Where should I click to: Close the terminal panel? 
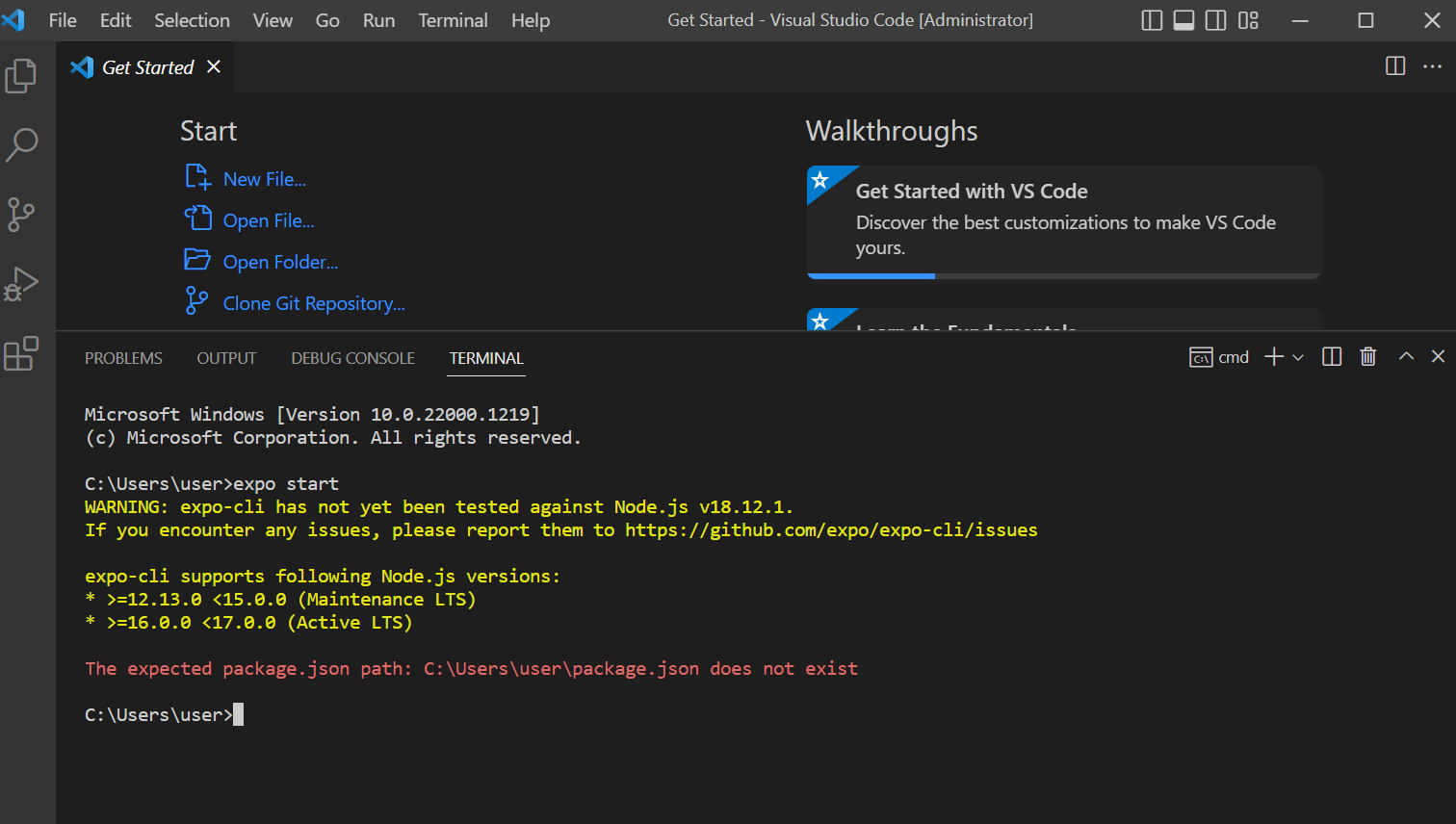pos(1438,356)
